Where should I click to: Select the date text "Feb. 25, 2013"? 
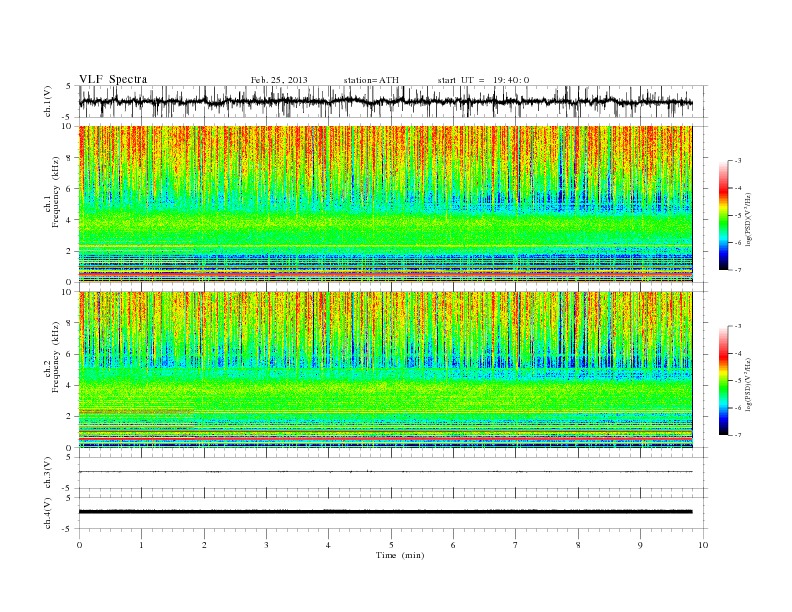click(x=279, y=80)
